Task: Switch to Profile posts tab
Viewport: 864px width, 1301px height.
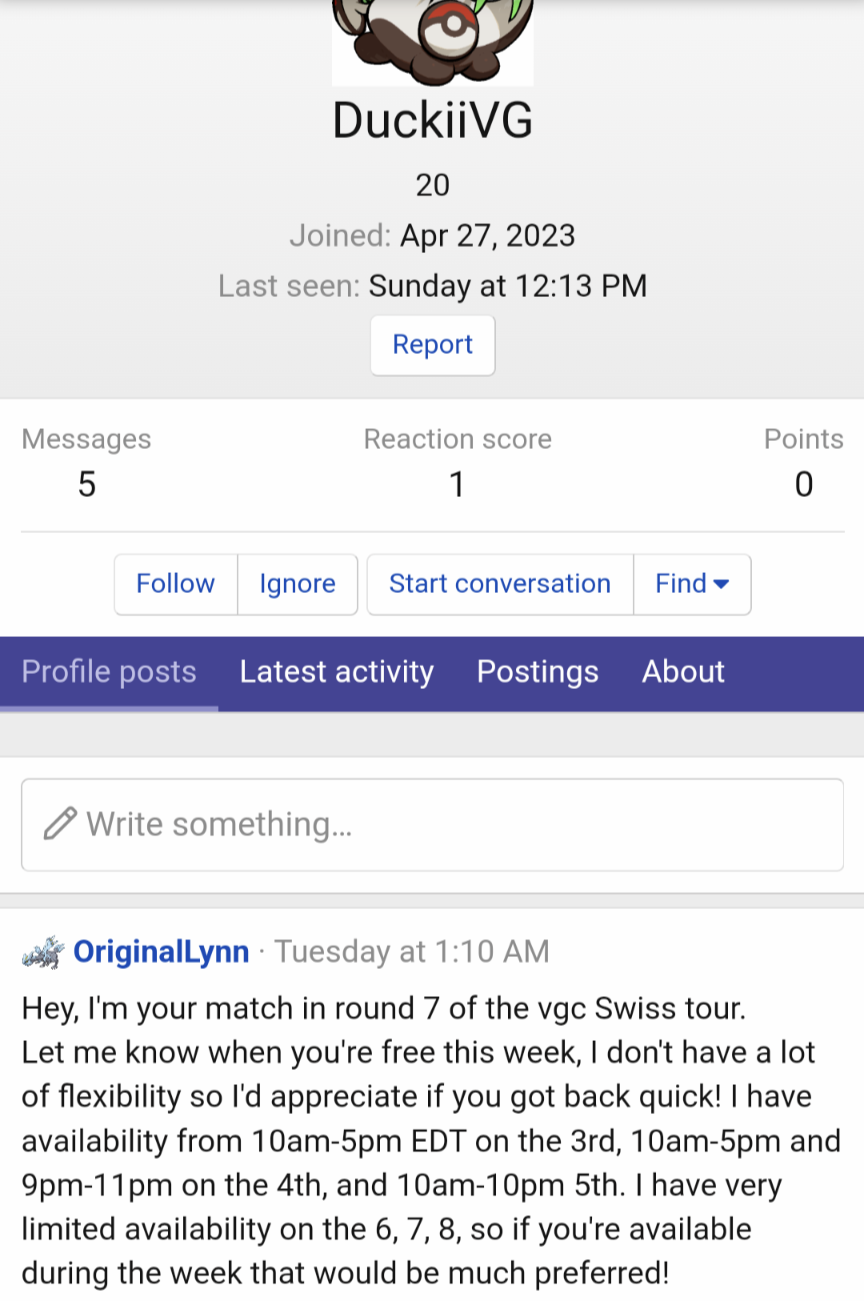Action: click(109, 672)
